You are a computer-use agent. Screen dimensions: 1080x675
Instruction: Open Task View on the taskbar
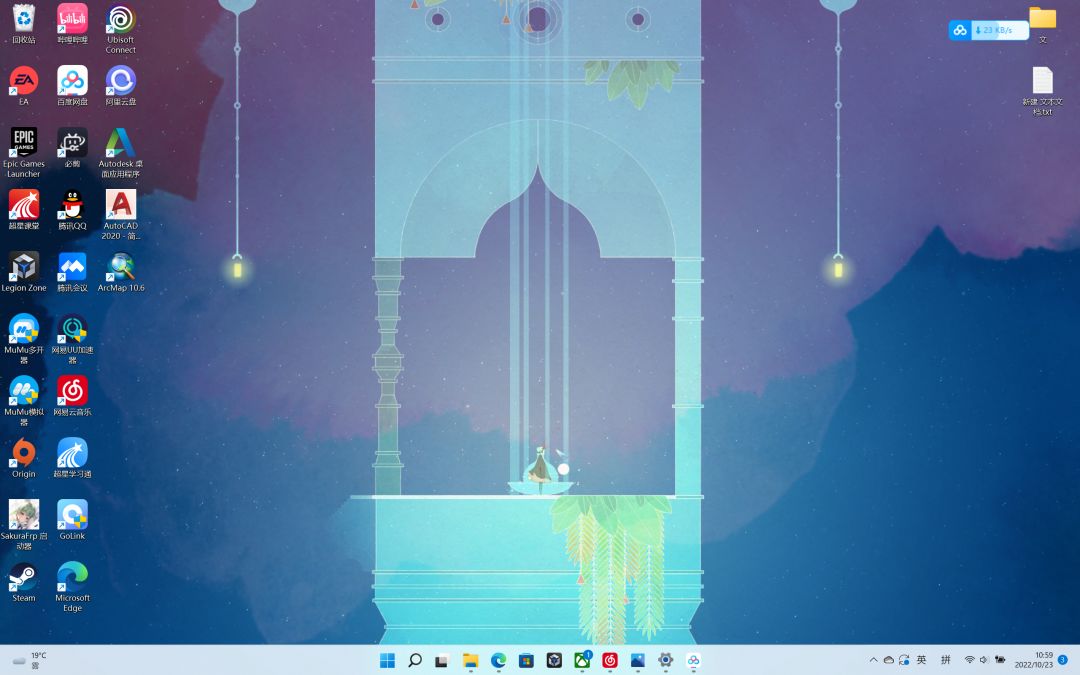pos(442,660)
